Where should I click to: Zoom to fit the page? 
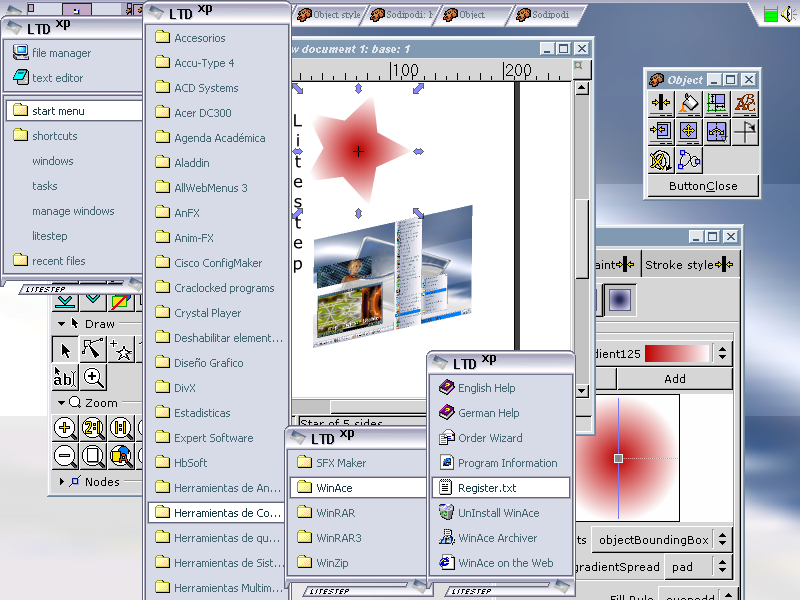(93, 456)
